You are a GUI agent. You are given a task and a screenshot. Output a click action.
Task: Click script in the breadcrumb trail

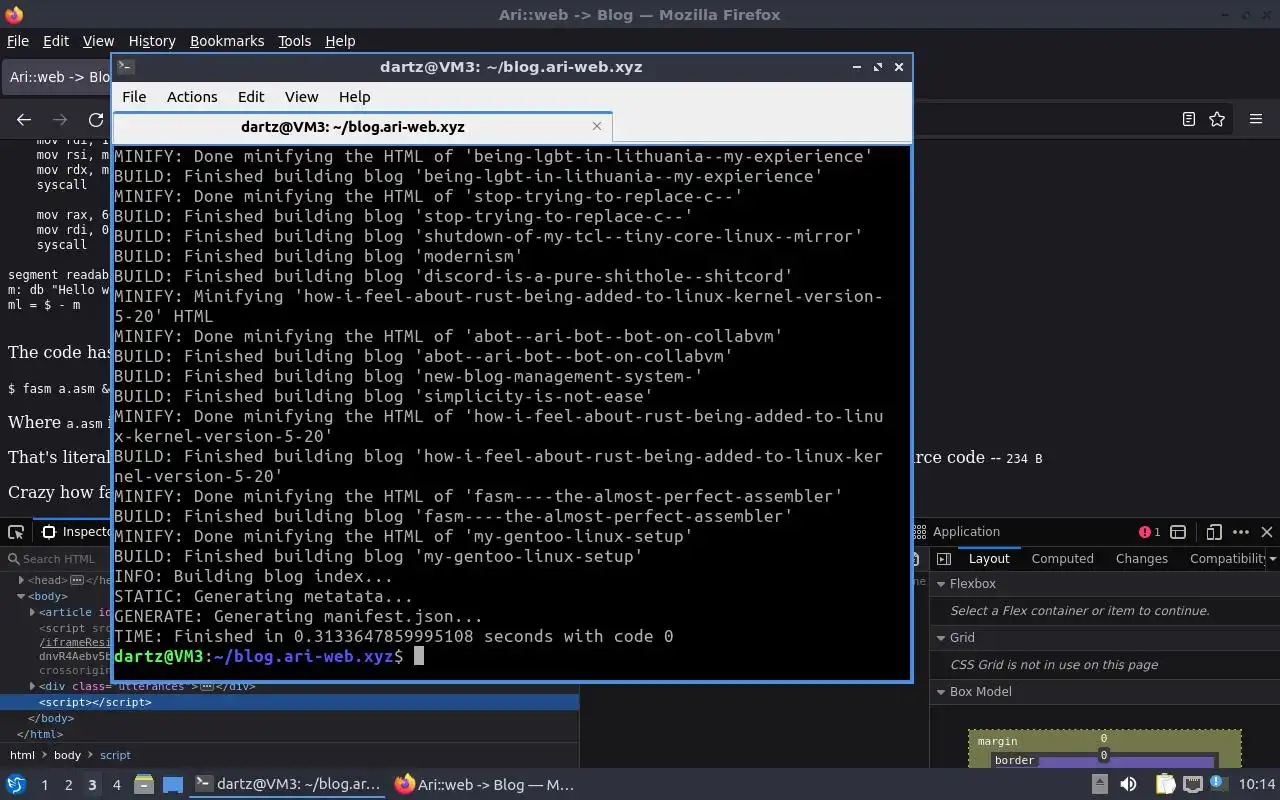point(115,755)
